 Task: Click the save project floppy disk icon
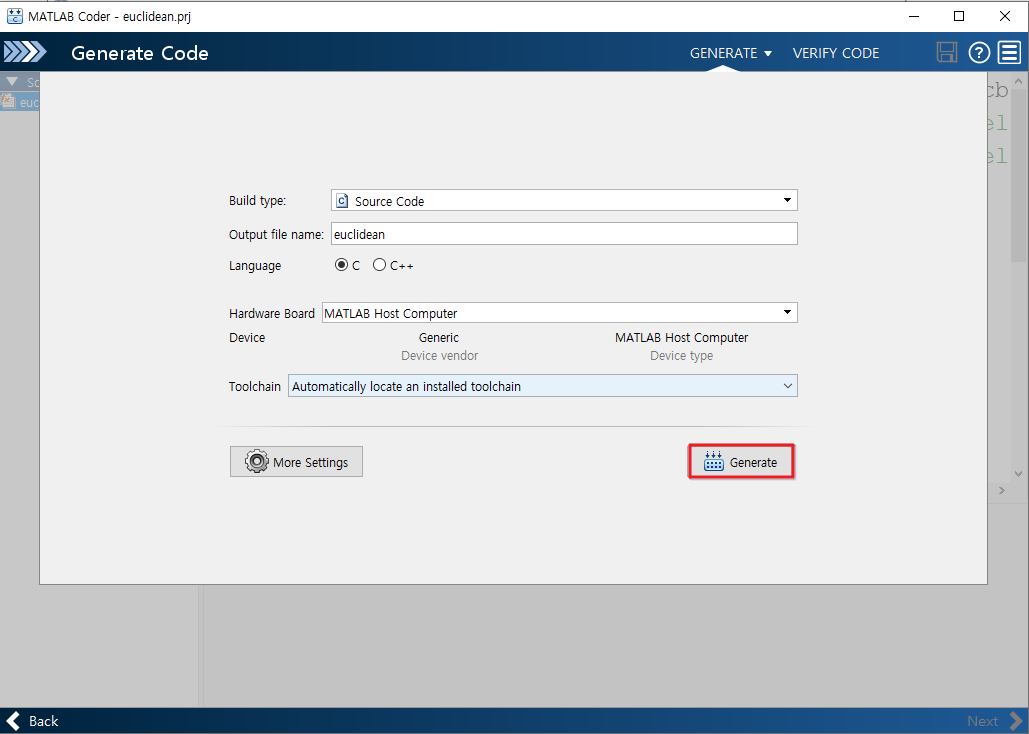(x=946, y=52)
